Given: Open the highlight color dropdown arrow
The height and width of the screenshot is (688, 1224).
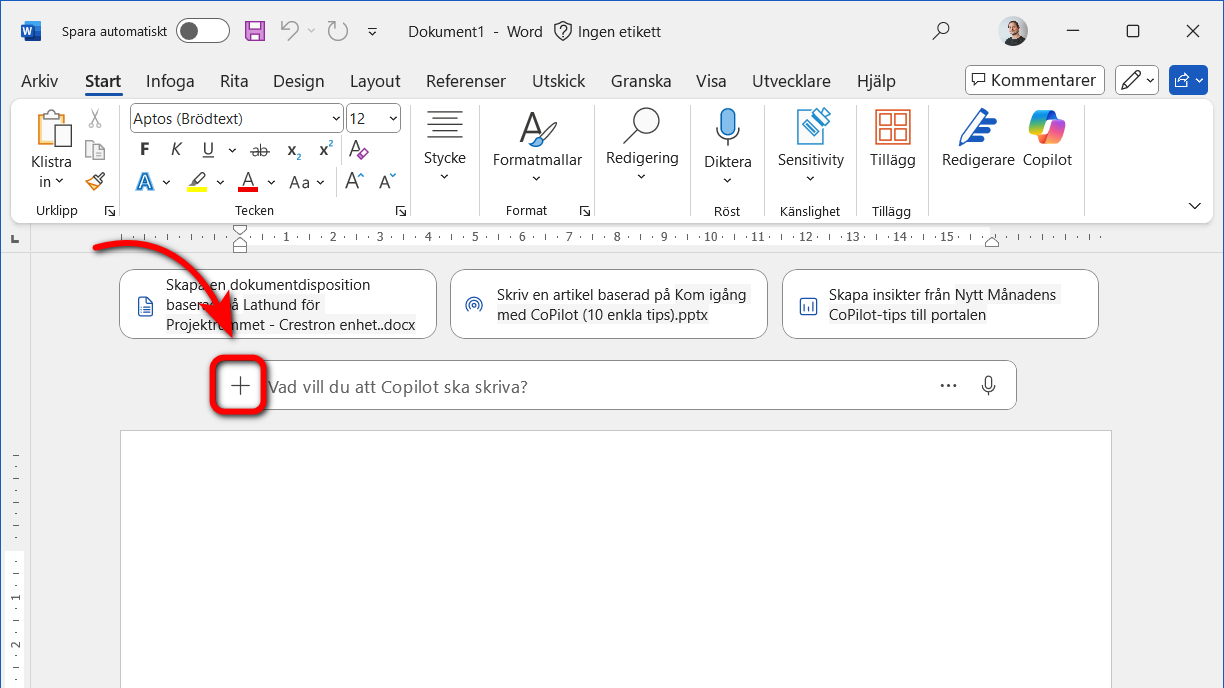Looking at the screenshot, I should tap(219, 183).
